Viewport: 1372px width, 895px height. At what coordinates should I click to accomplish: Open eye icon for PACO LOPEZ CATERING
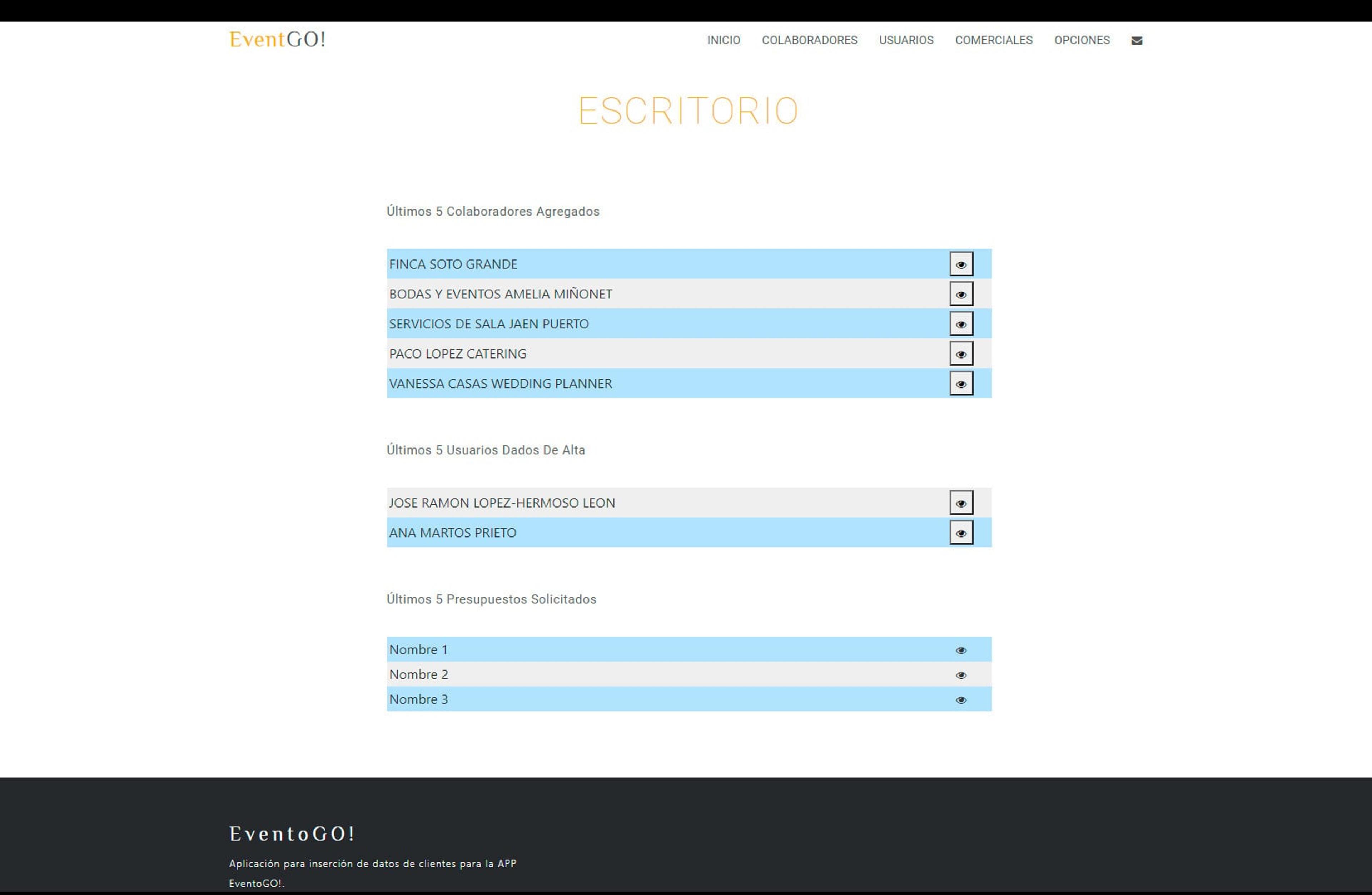coord(961,354)
